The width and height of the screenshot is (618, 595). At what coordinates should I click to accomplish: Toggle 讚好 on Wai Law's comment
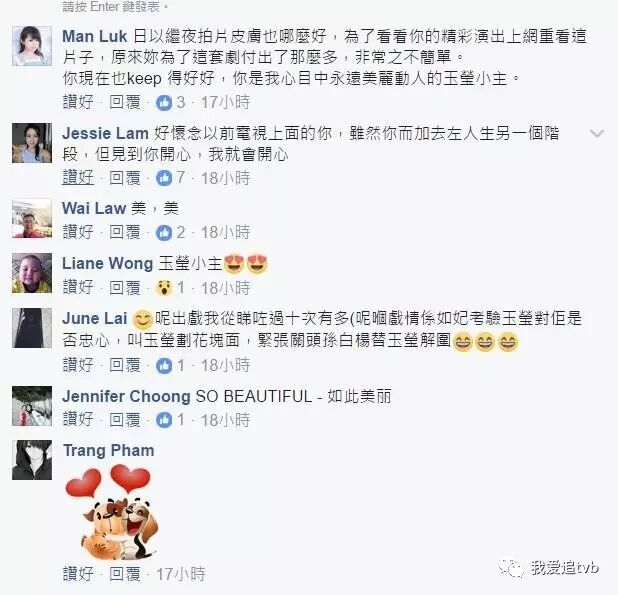(78, 232)
